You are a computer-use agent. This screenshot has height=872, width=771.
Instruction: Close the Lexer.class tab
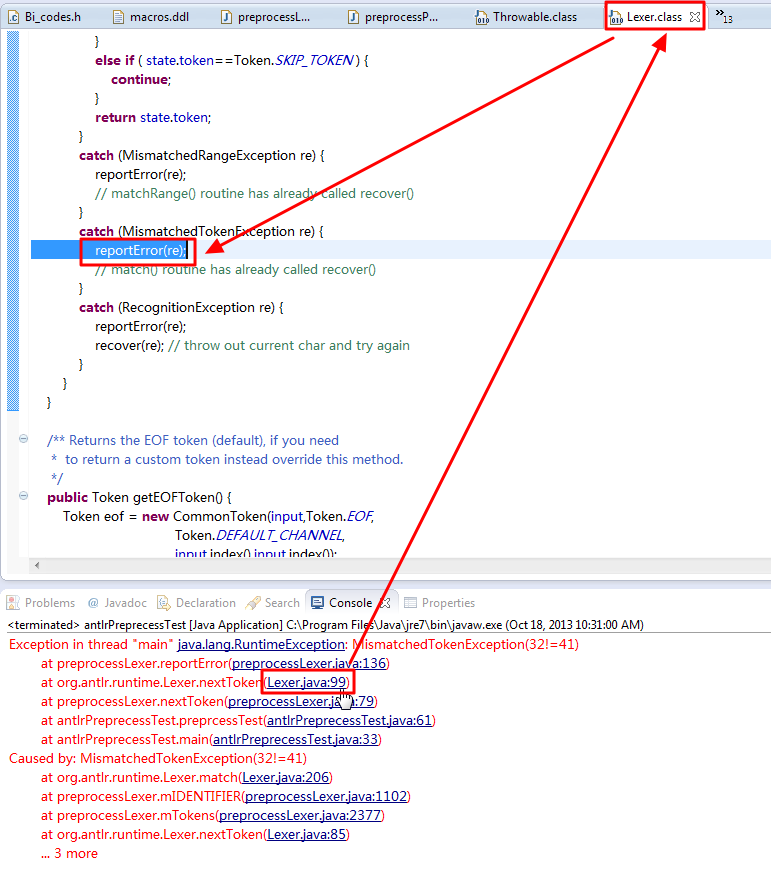point(695,17)
